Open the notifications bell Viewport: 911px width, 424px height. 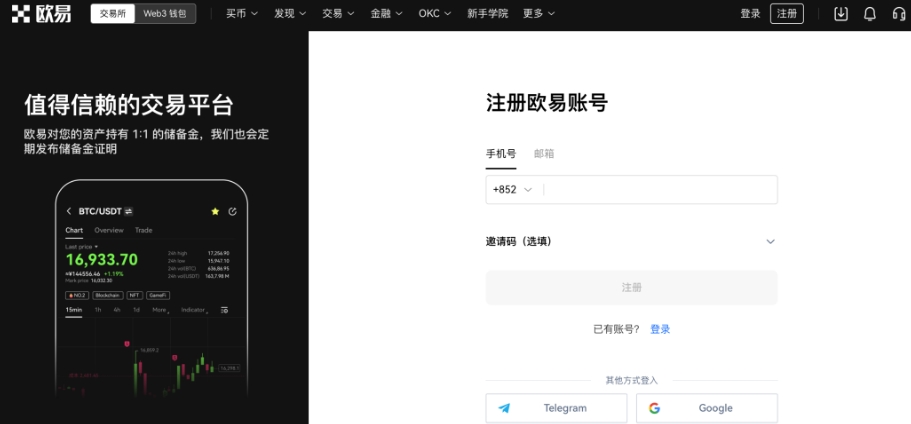pos(870,14)
